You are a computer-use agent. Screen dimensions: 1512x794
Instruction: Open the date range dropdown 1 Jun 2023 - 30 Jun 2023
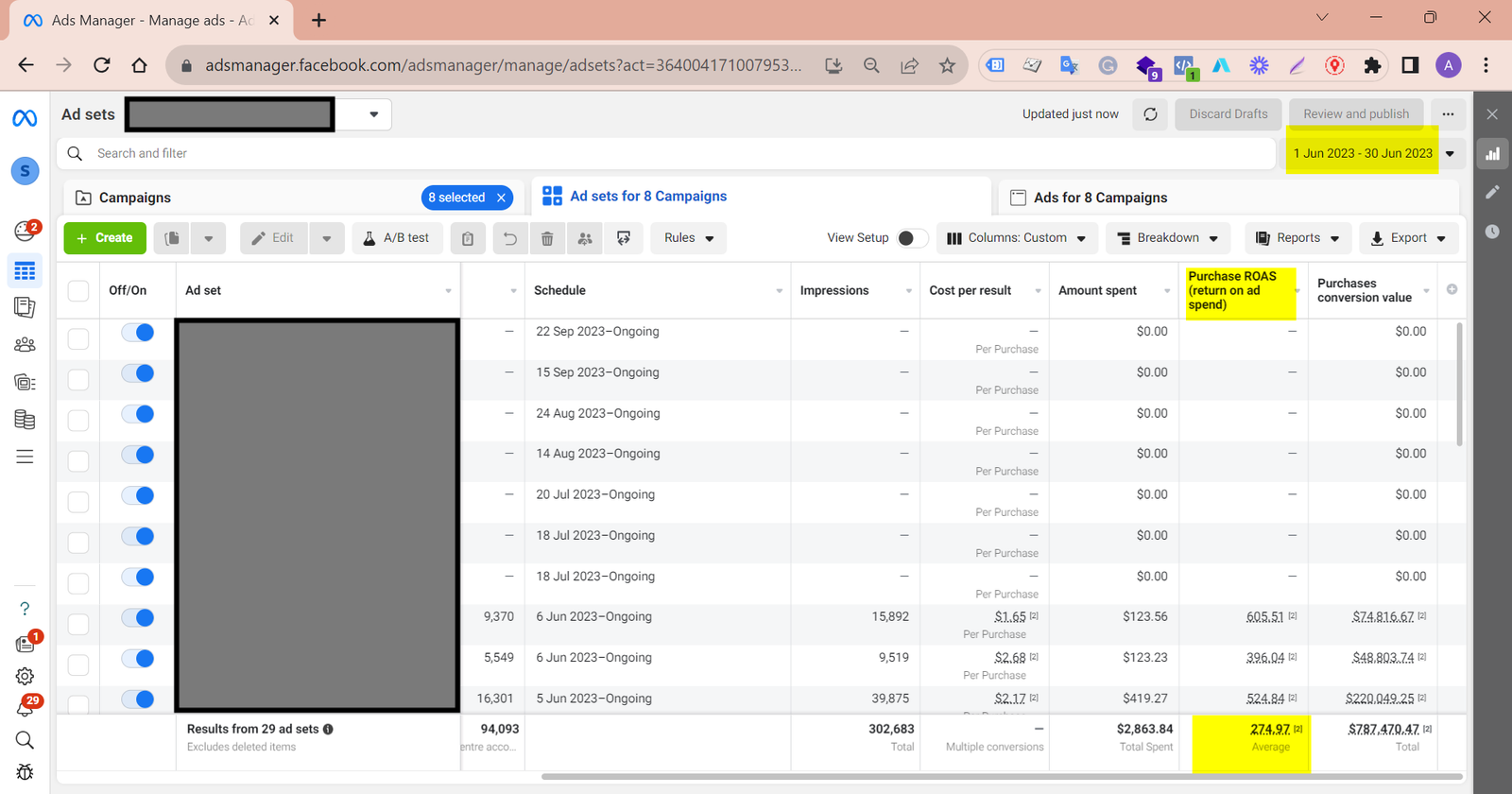coord(1373,153)
